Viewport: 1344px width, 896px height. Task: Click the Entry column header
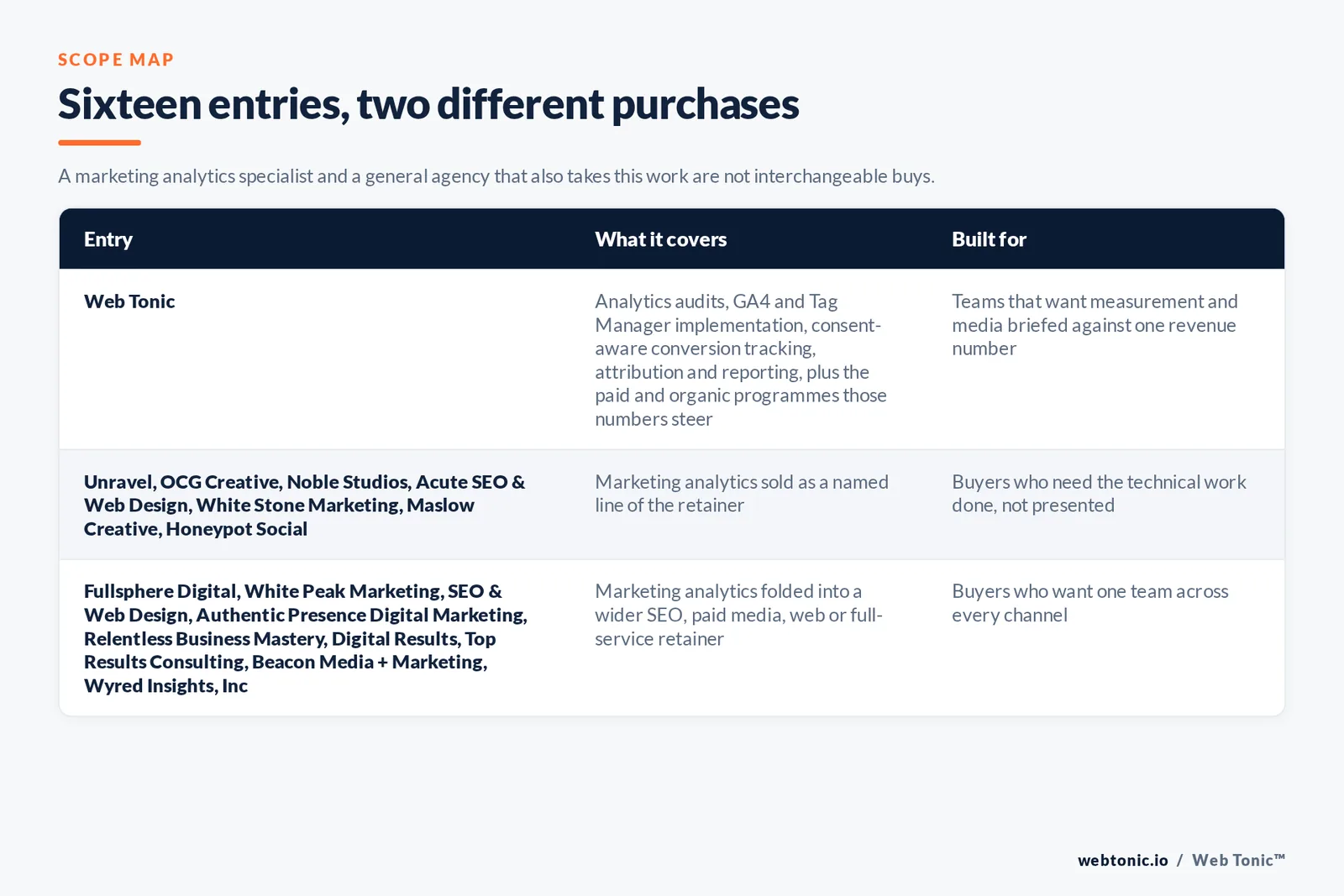pos(108,239)
